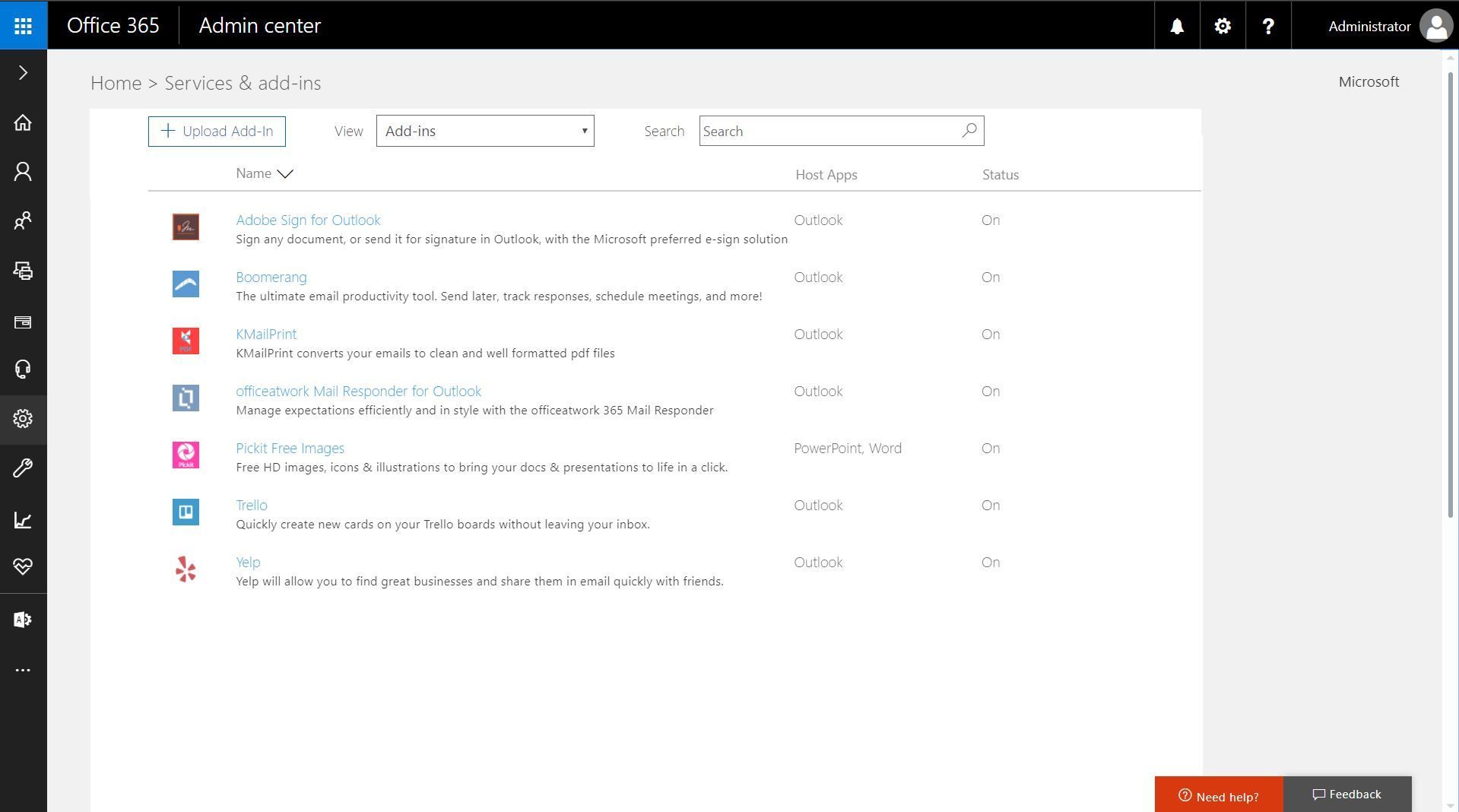Open Setup using the wrench icon
Image resolution: width=1459 pixels, height=812 pixels.
22,468
